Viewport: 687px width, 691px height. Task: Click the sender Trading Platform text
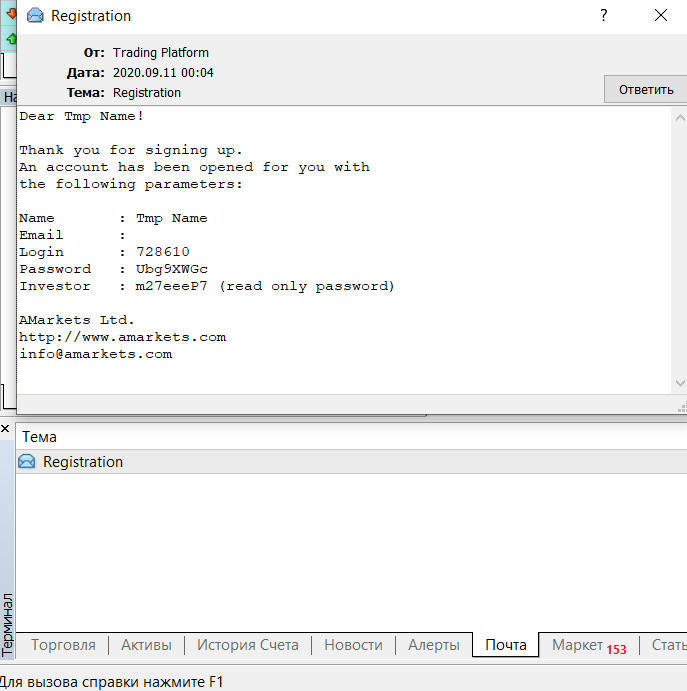[x=161, y=52]
